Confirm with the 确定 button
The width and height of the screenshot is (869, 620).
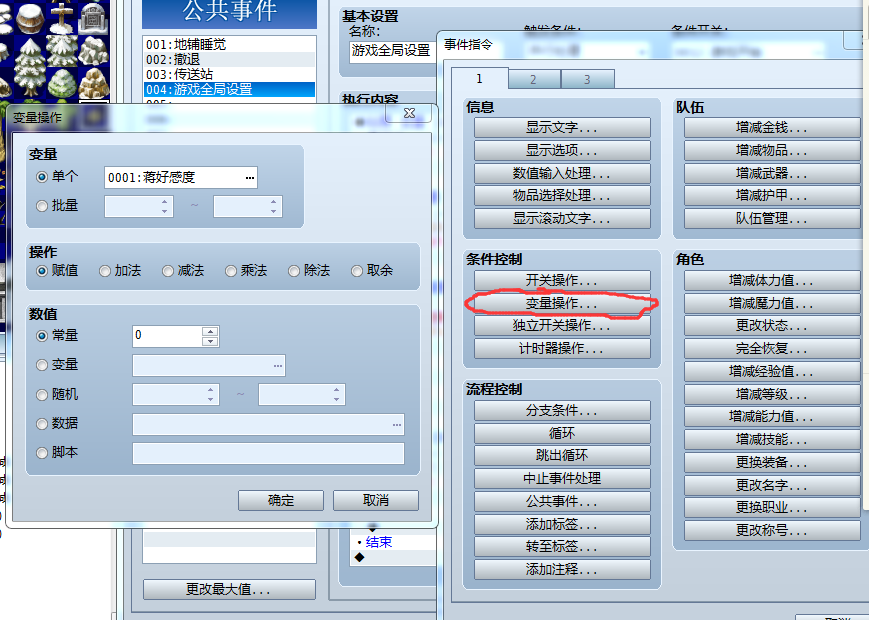click(x=281, y=500)
